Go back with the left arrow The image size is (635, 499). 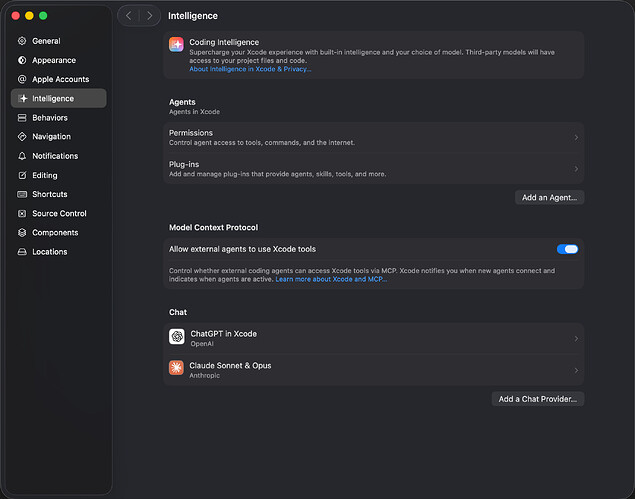pyautogui.click(x=129, y=15)
